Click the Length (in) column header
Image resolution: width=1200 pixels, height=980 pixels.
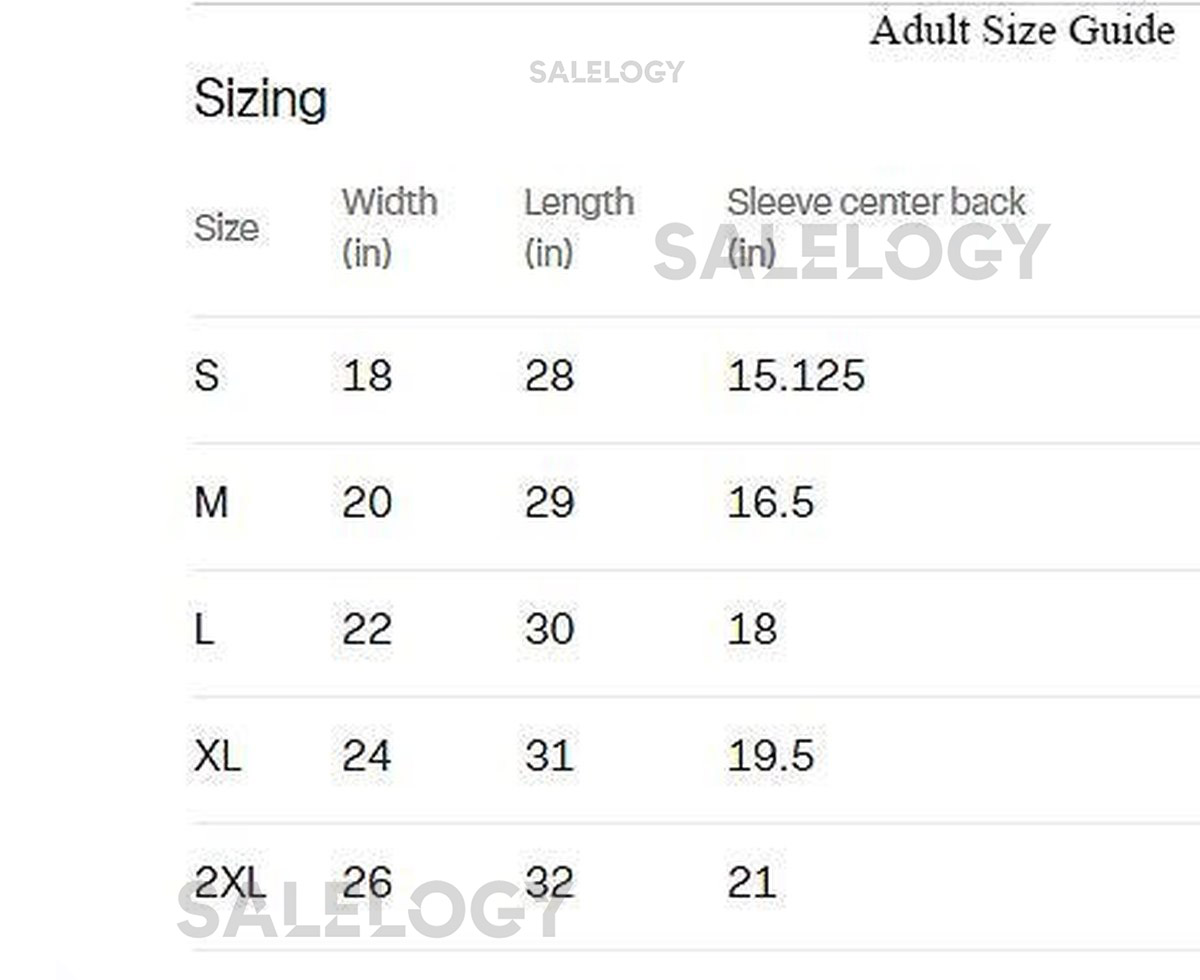point(578,227)
